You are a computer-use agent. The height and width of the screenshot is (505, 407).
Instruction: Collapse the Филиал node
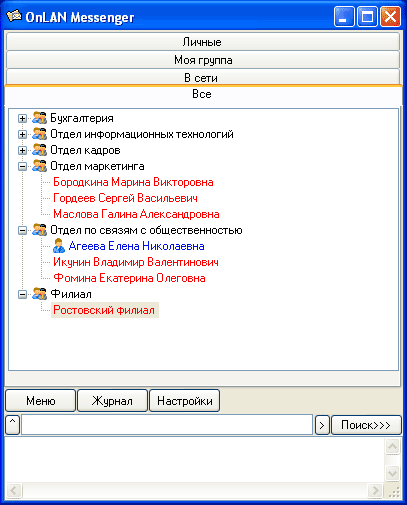22,294
